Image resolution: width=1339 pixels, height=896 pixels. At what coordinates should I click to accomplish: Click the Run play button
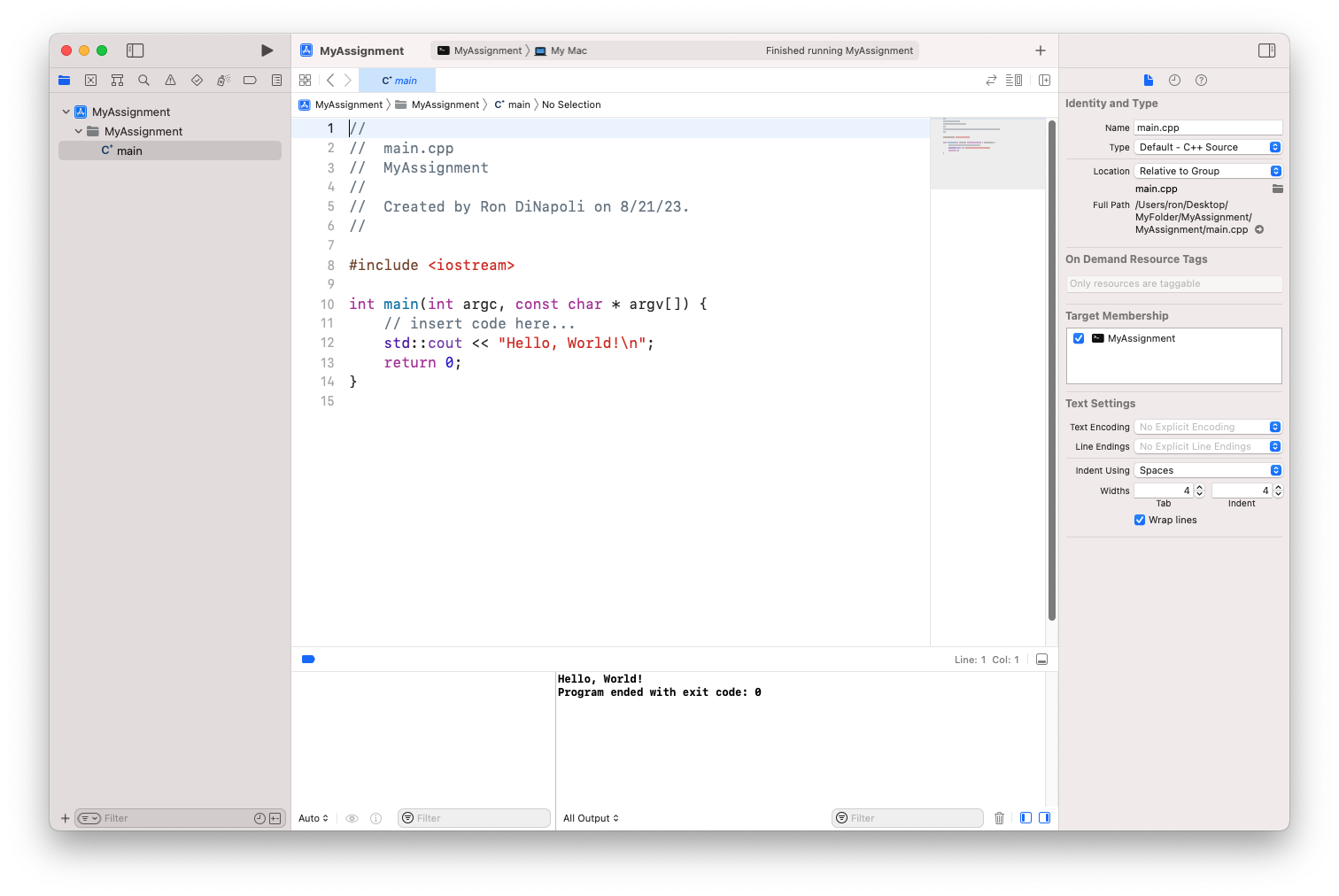[267, 50]
